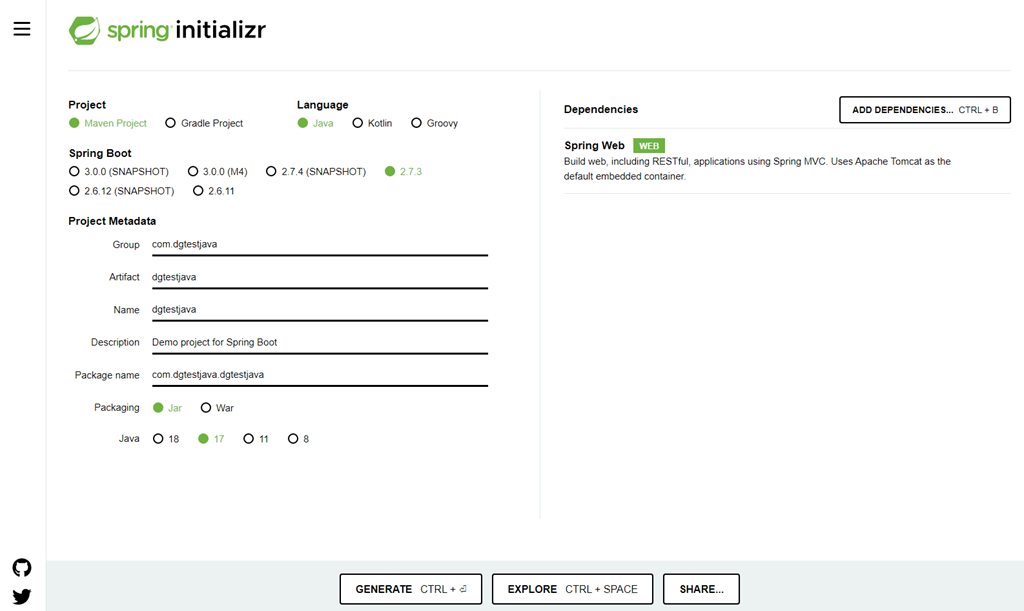Select Spring Boot 2.6.12 (SNAPSHOT)
Viewport: 1024px width, 611px height.
pos(121,191)
